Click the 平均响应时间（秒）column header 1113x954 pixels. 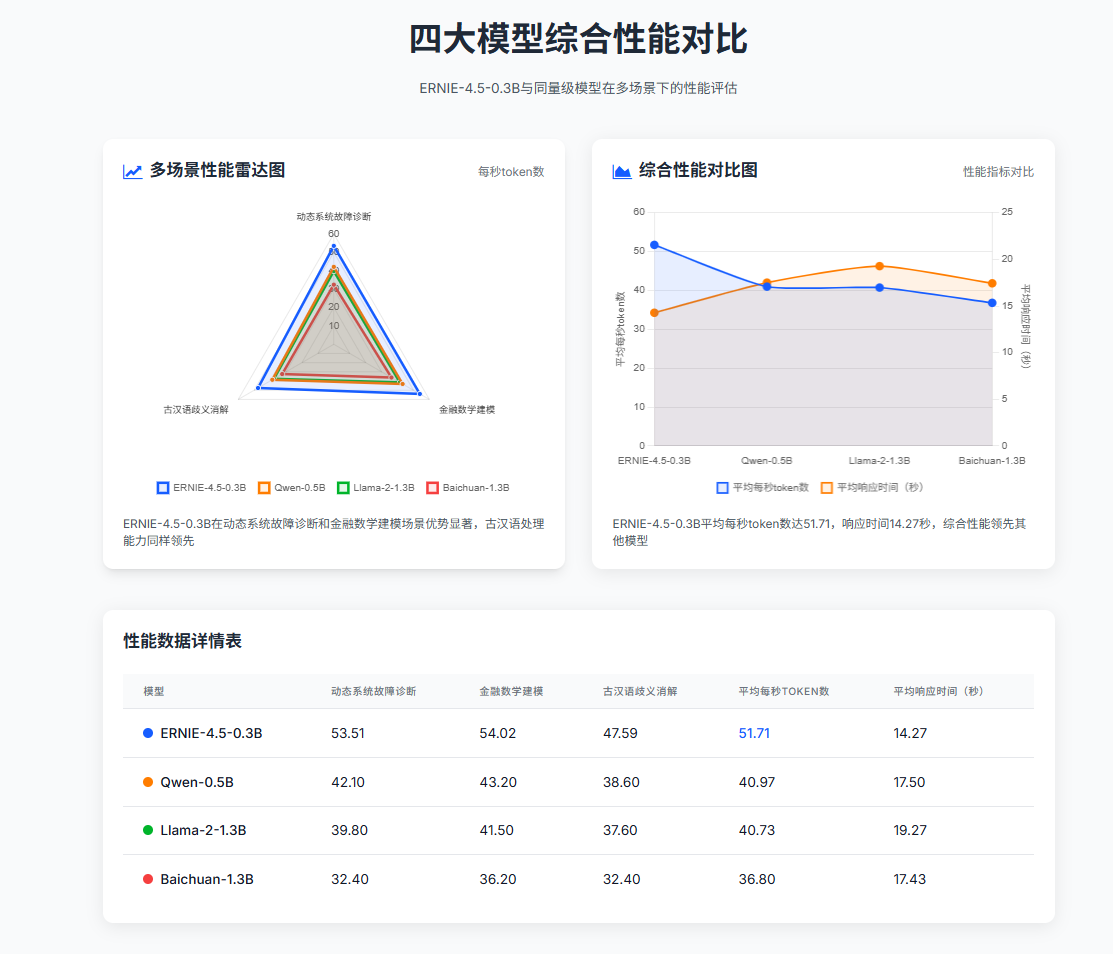pos(938,691)
